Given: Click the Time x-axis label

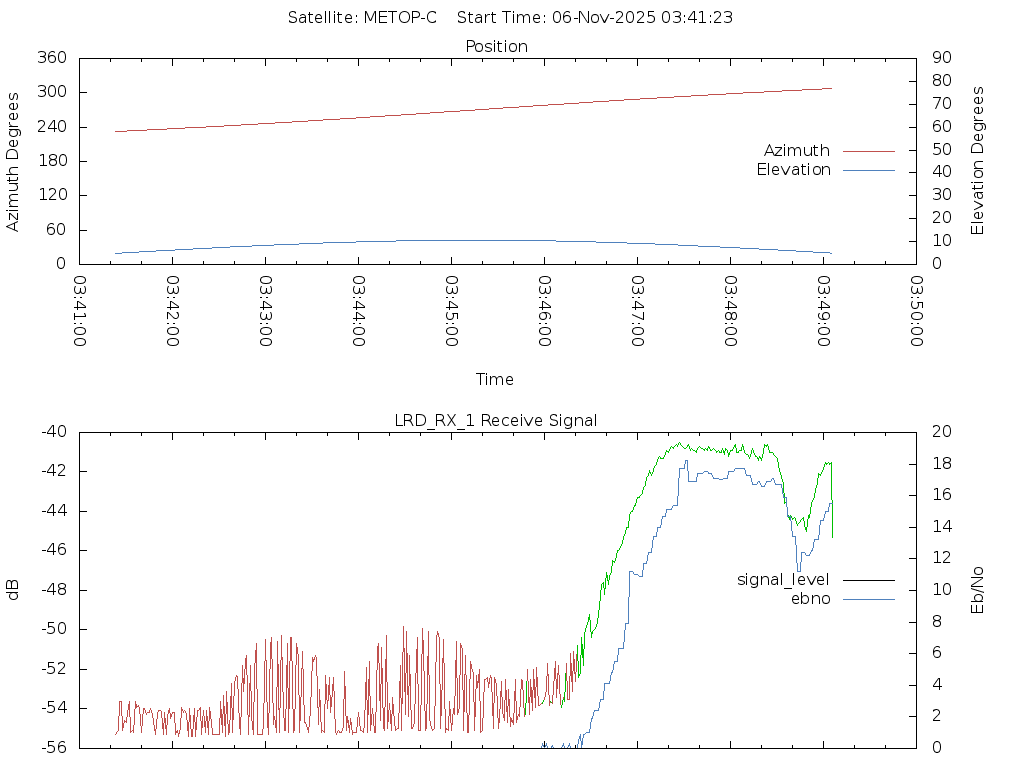Looking at the screenshot, I should (x=495, y=380).
